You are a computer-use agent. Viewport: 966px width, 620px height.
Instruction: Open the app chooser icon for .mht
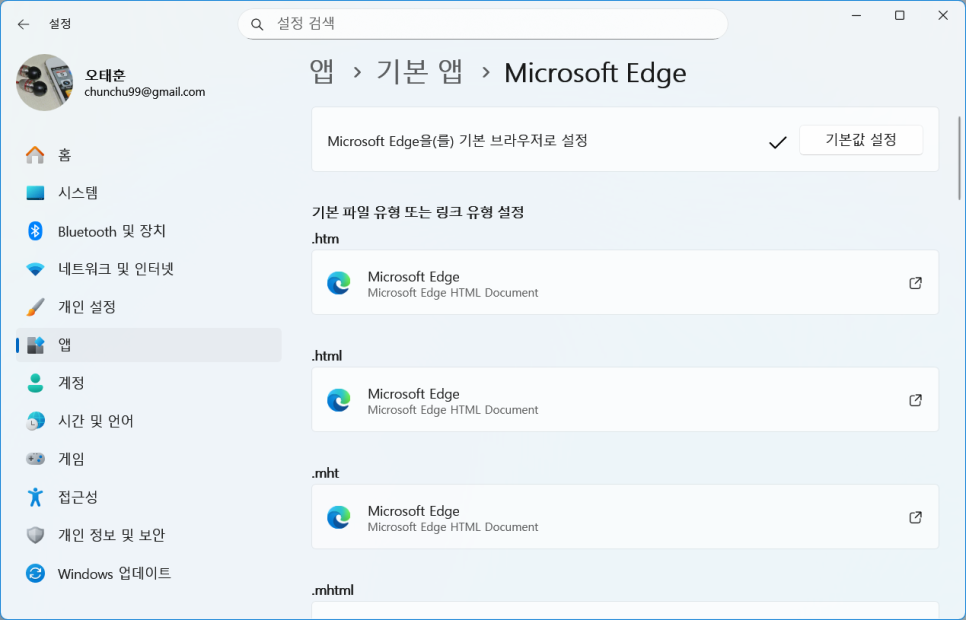pyautogui.click(x=915, y=517)
